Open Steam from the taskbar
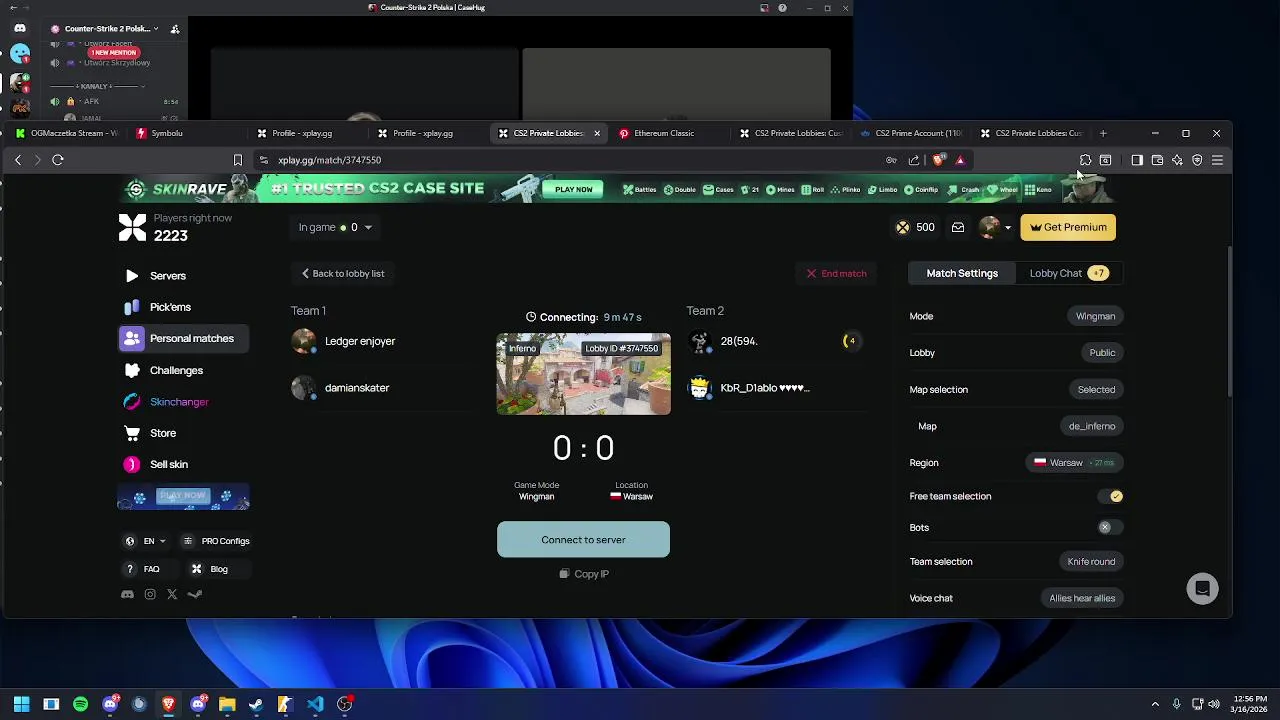 tap(256, 704)
